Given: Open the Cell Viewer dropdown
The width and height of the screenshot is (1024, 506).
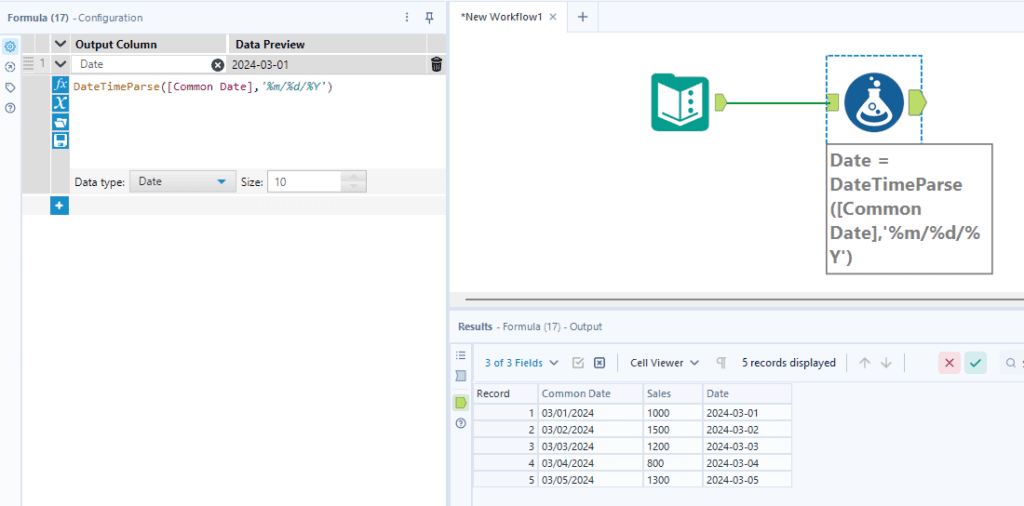Looking at the screenshot, I should (663, 363).
